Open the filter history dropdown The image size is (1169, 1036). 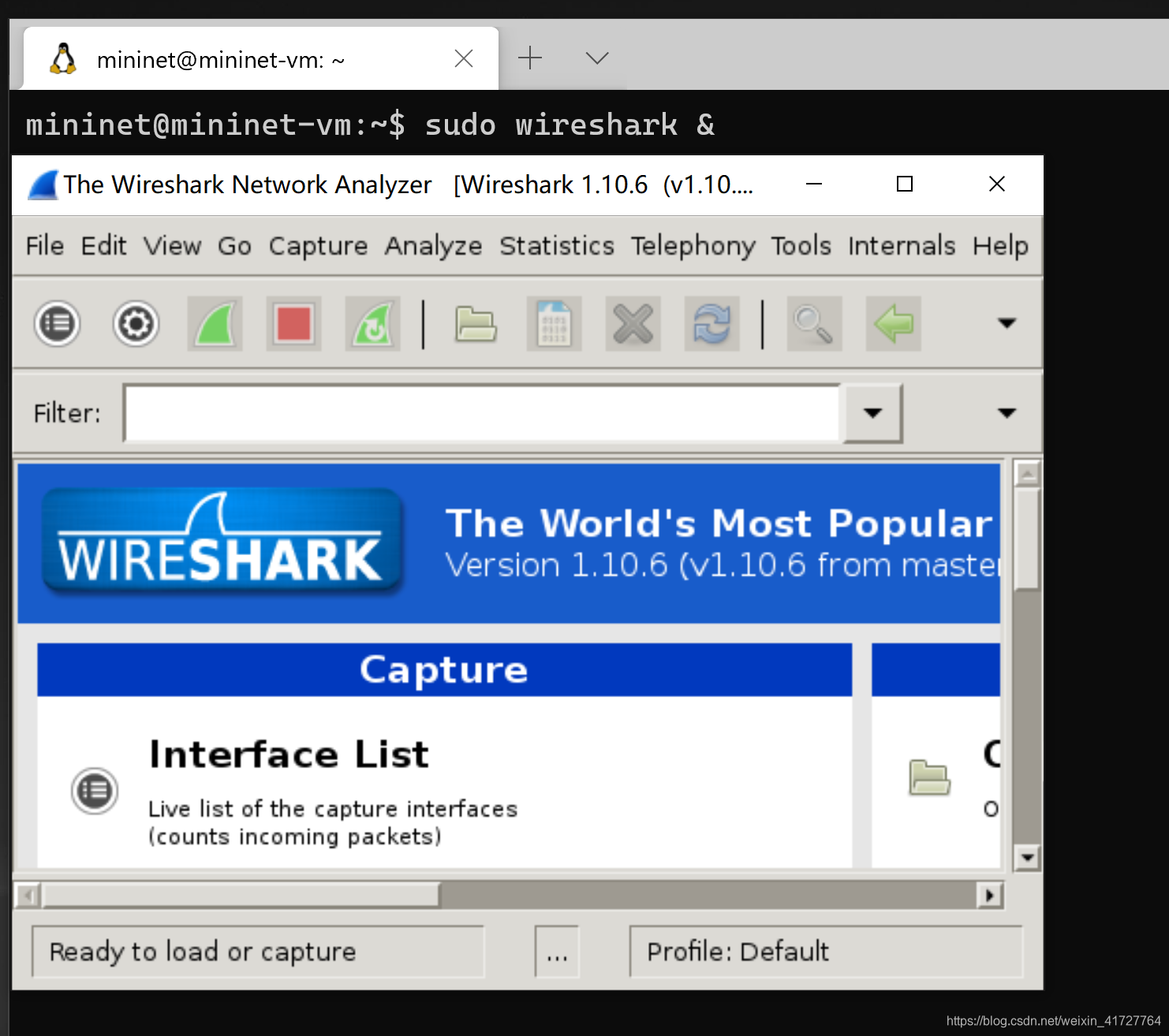tap(872, 413)
